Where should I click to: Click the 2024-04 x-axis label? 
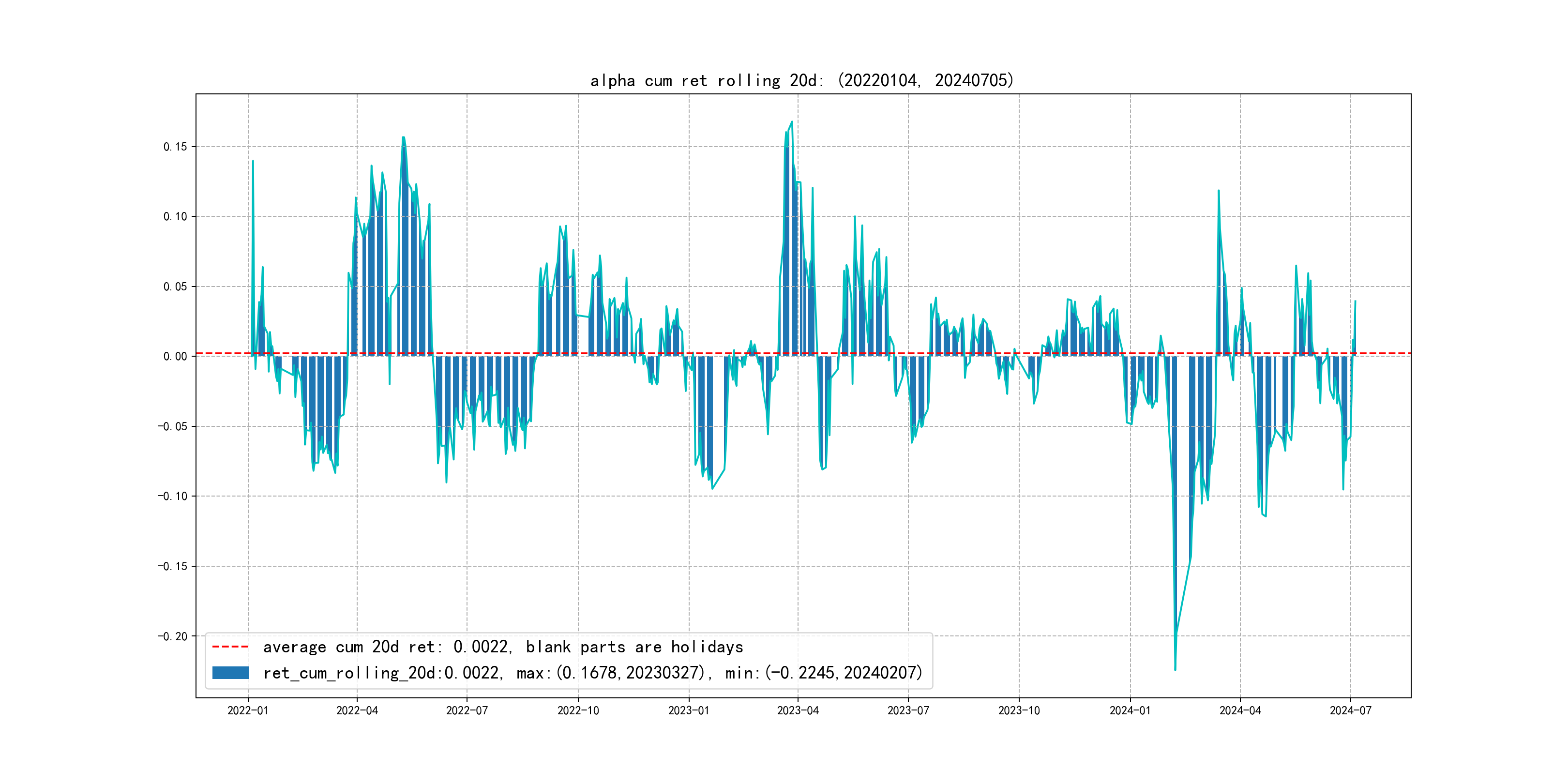1240,710
